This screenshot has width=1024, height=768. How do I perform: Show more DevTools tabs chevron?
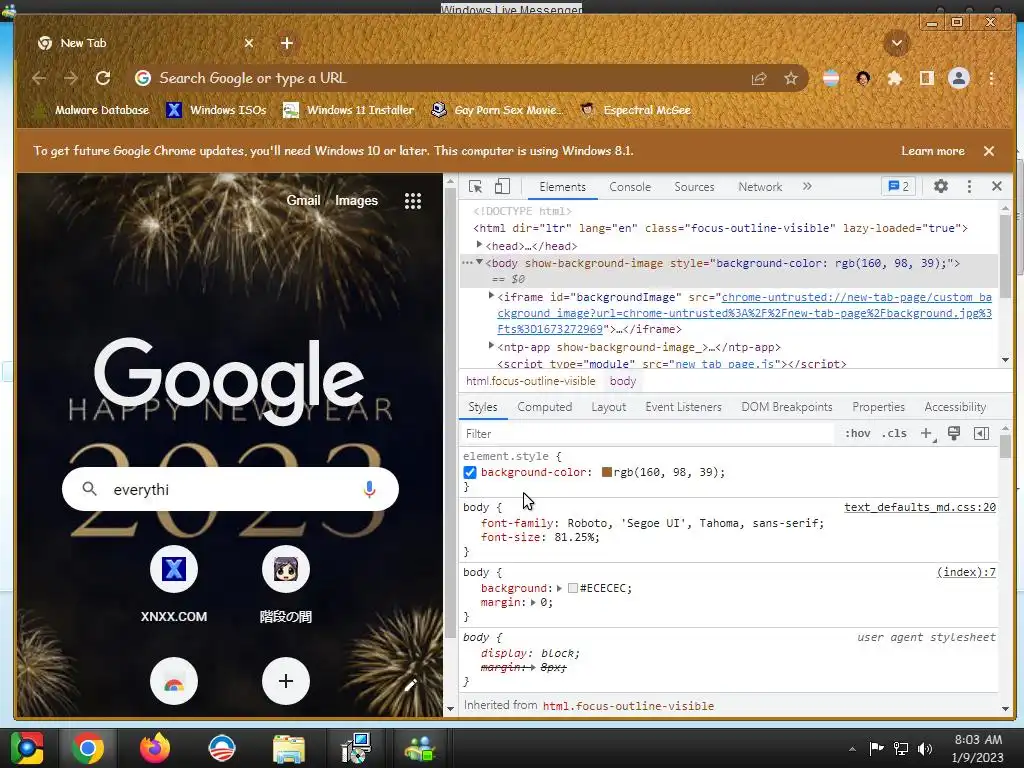click(x=807, y=186)
